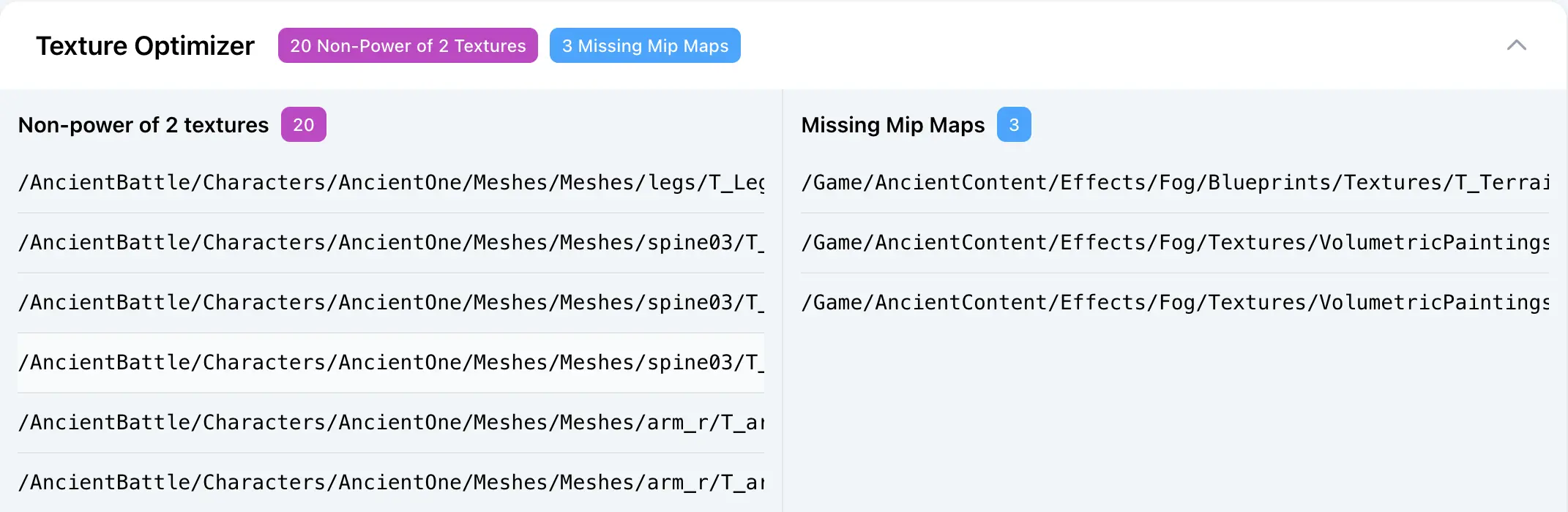Screen dimensions: 1568x512
Task: Click the blue "3 Missing Mip Maps" badge
Action: pos(645,45)
